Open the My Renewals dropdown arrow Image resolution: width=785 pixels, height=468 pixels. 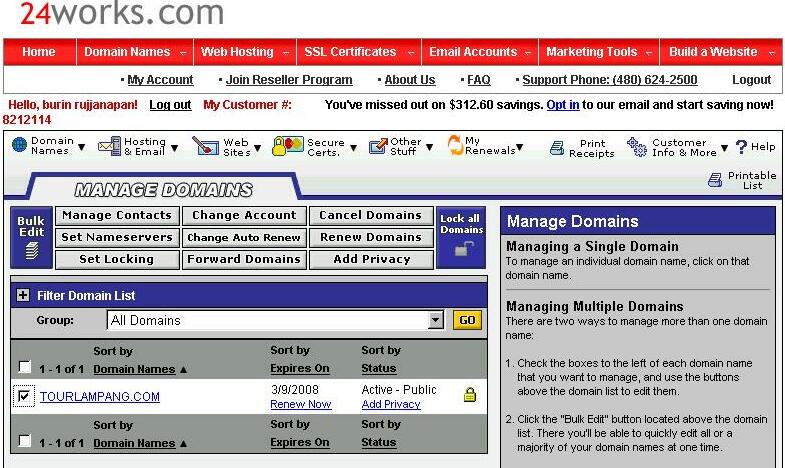point(520,147)
